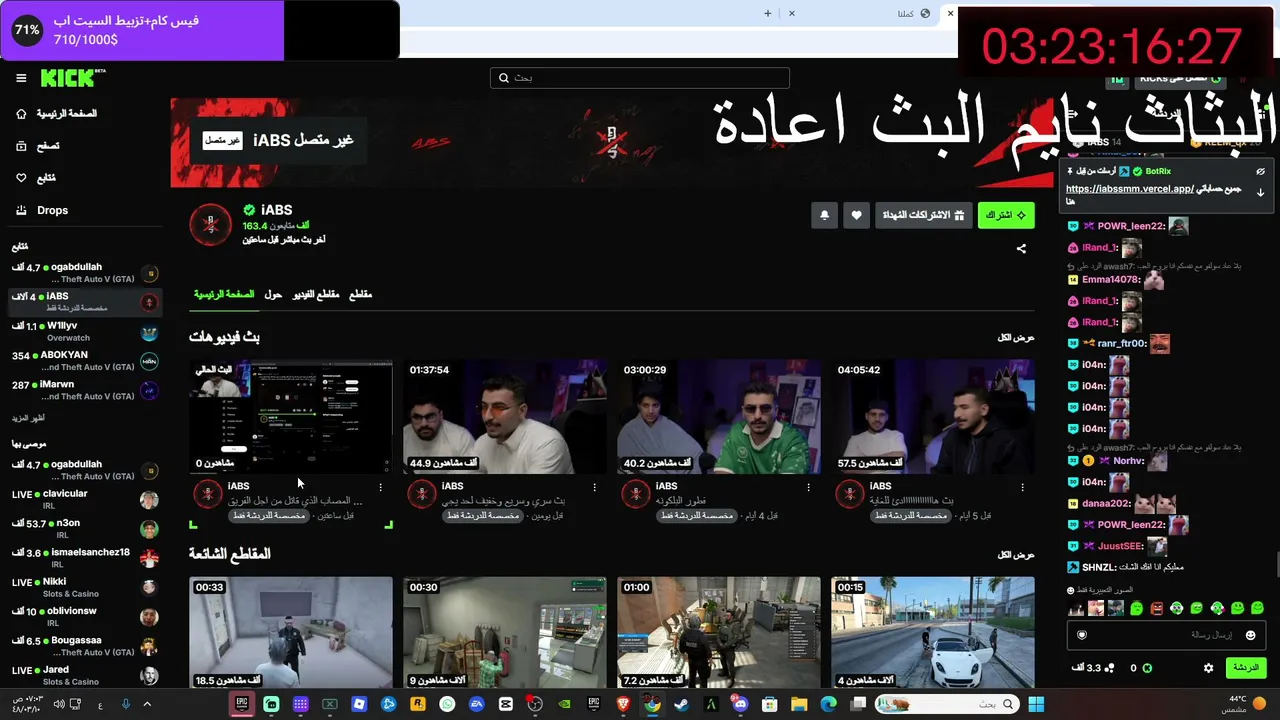Play the 00:33 trending clip
This screenshot has height=720, width=1280.
tap(291, 632)
